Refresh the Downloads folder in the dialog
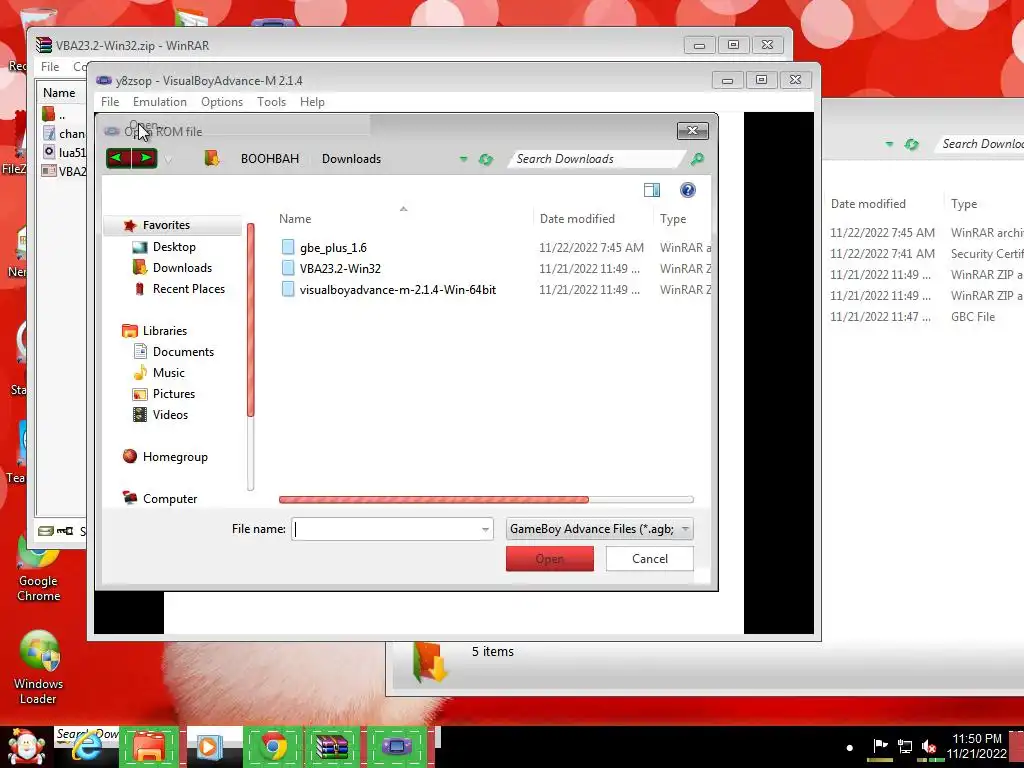The height and width of the screenshot is (768, 1024). [x=485, y=159]
